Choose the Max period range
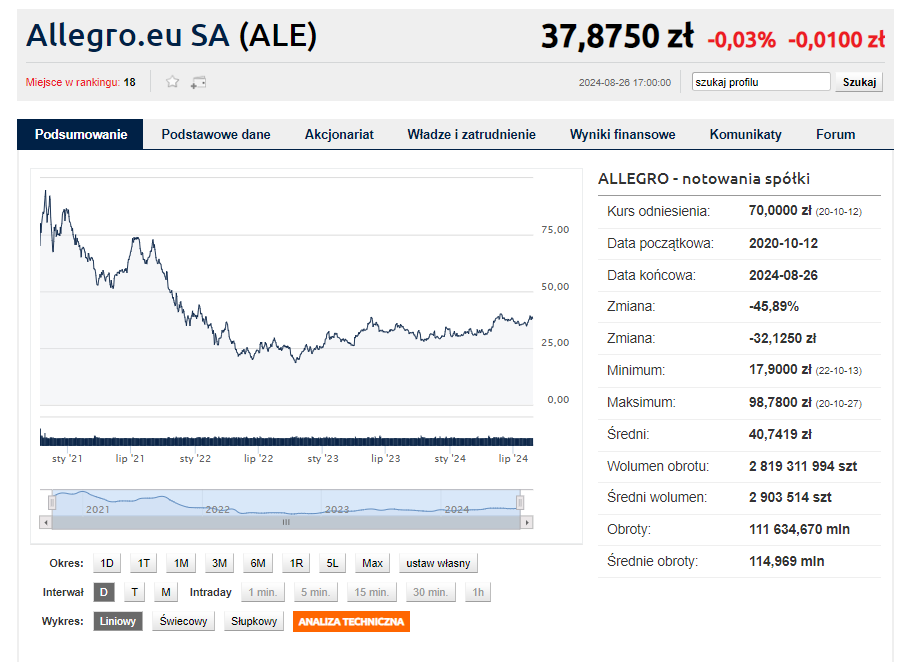900x662 pixels. (x=372, y=563)
